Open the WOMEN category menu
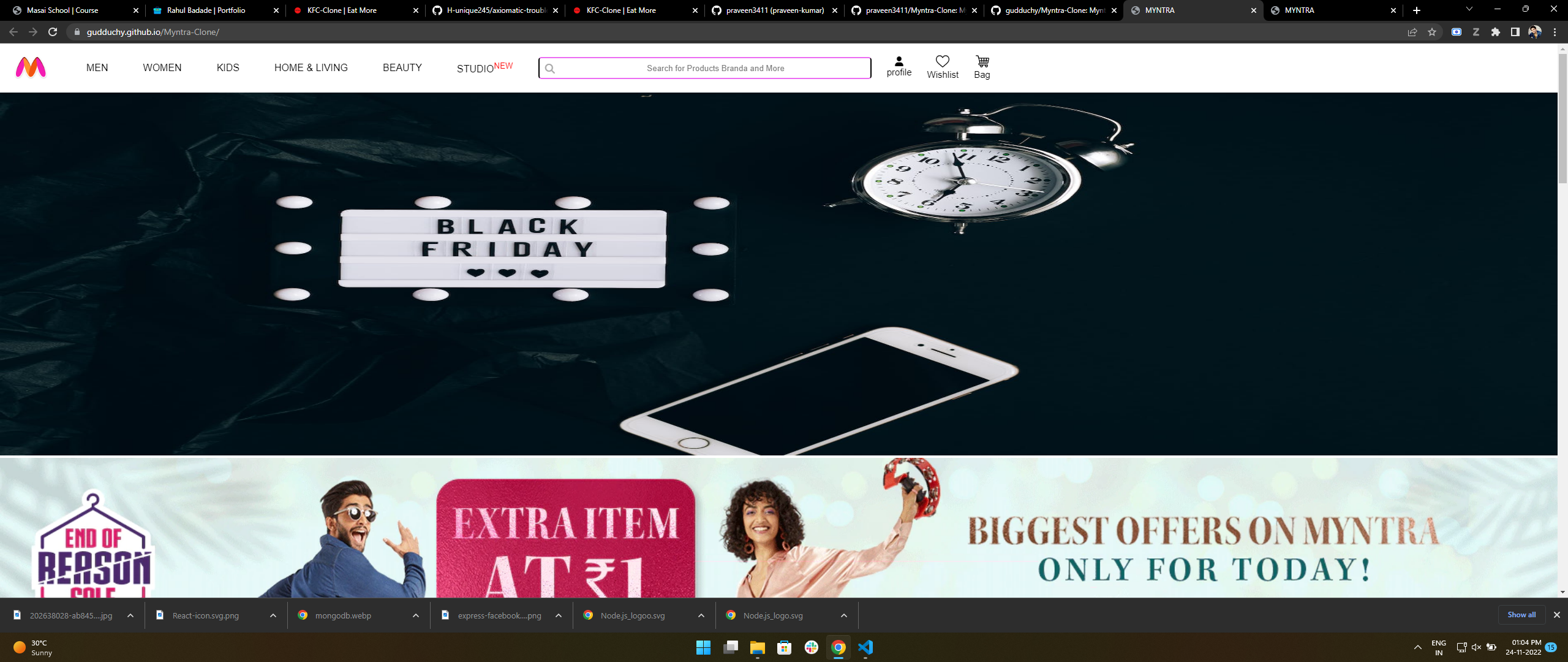This screenshot has width=1568, height=662. click(162, 67)
